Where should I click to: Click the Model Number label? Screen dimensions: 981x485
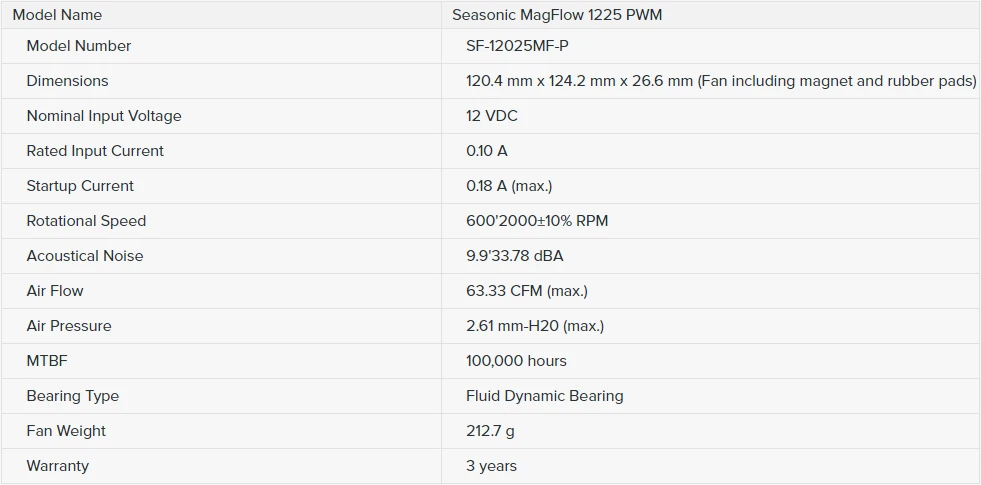(x=79, y=46)
